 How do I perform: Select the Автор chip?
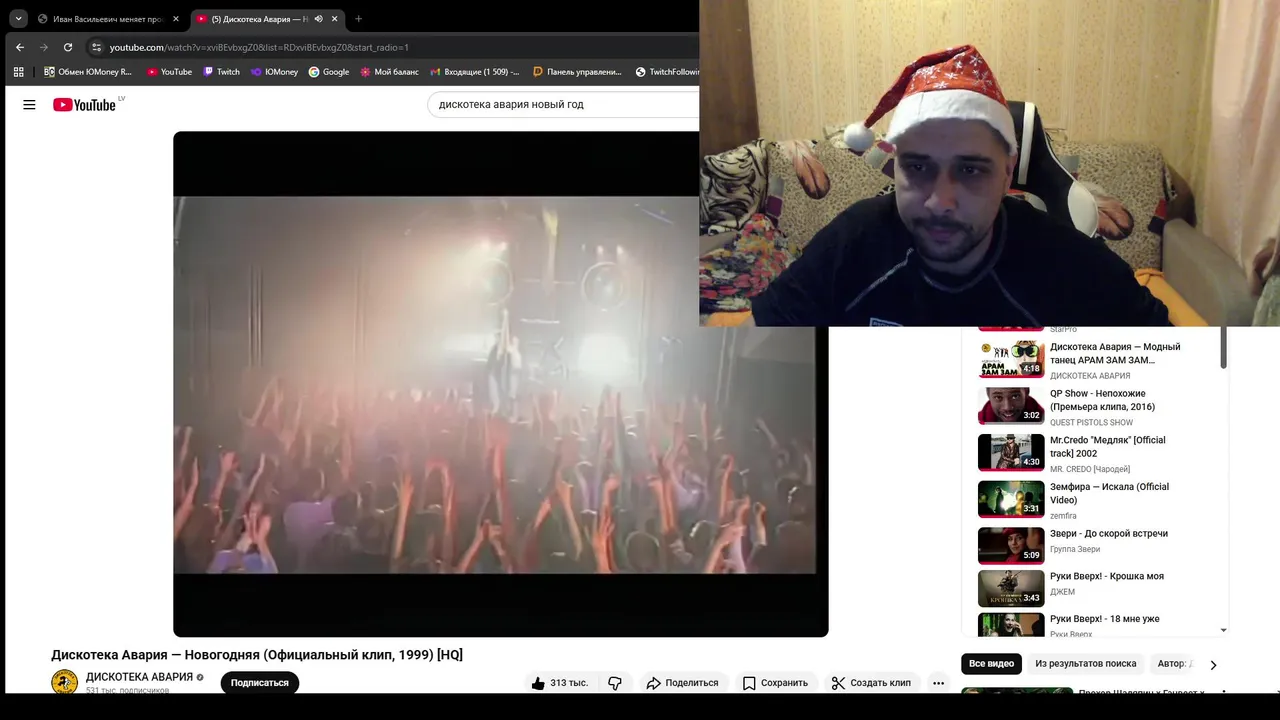pos(1172,664)
